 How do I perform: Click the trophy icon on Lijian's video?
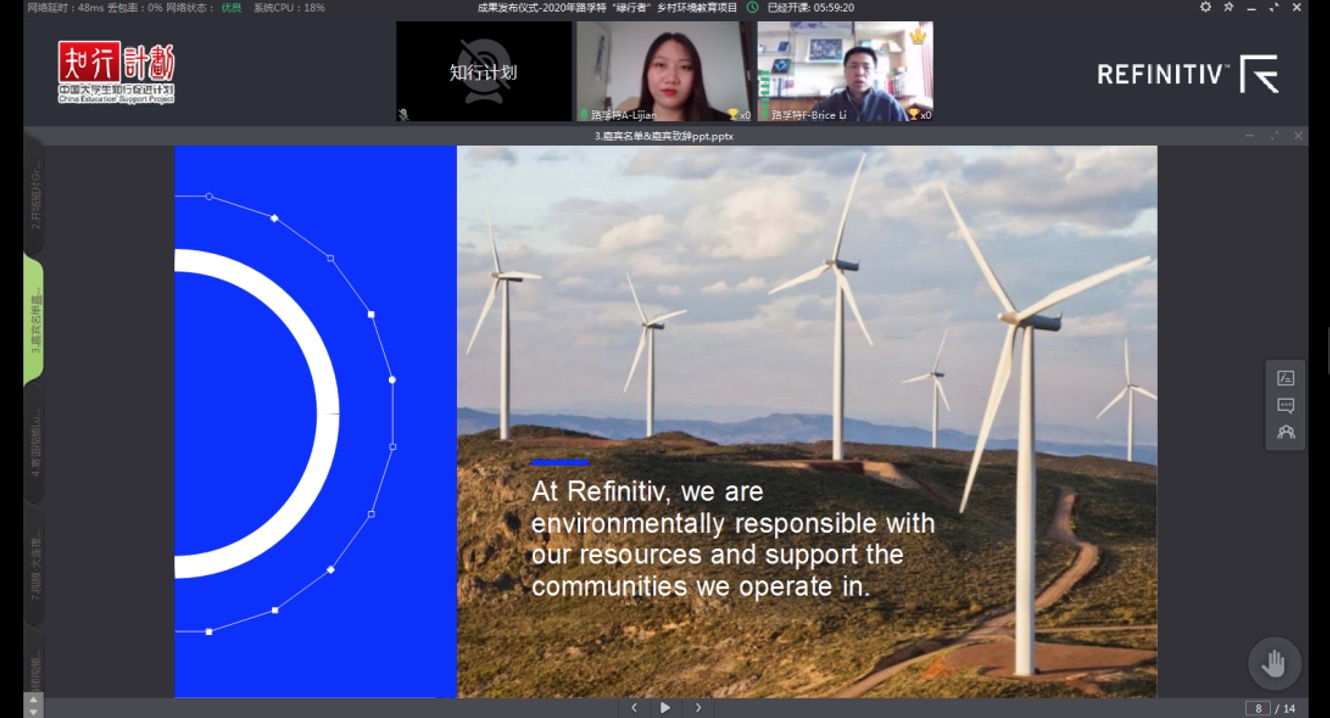[x=733, y=115]
